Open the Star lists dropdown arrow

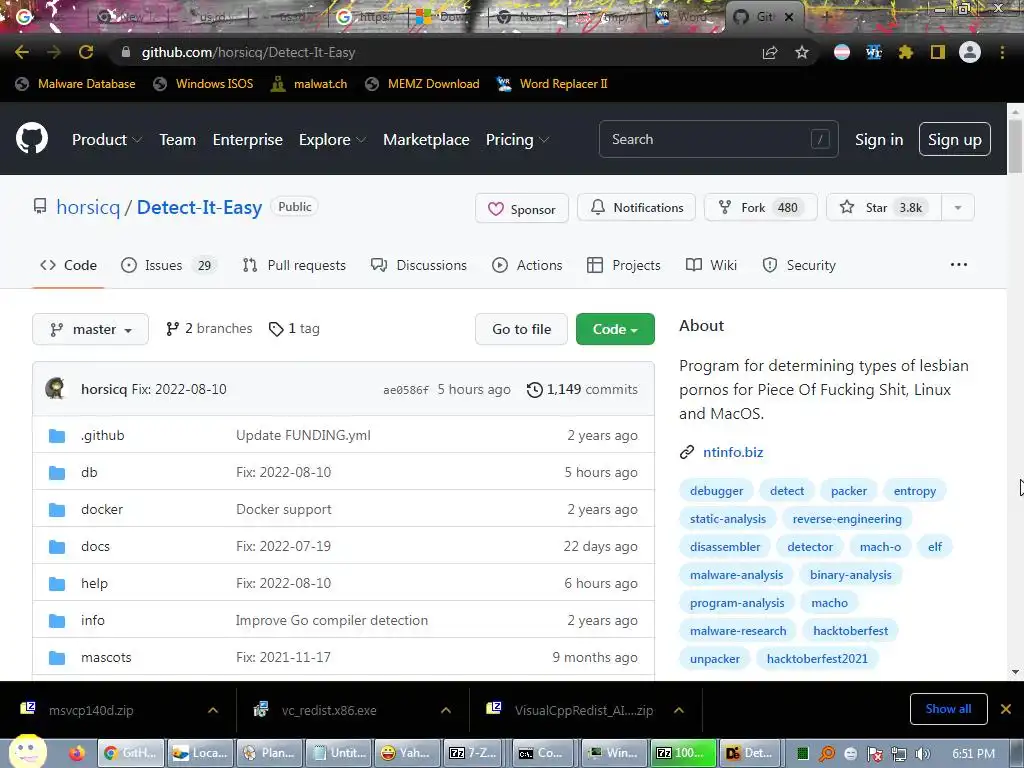tap(958, 208)
